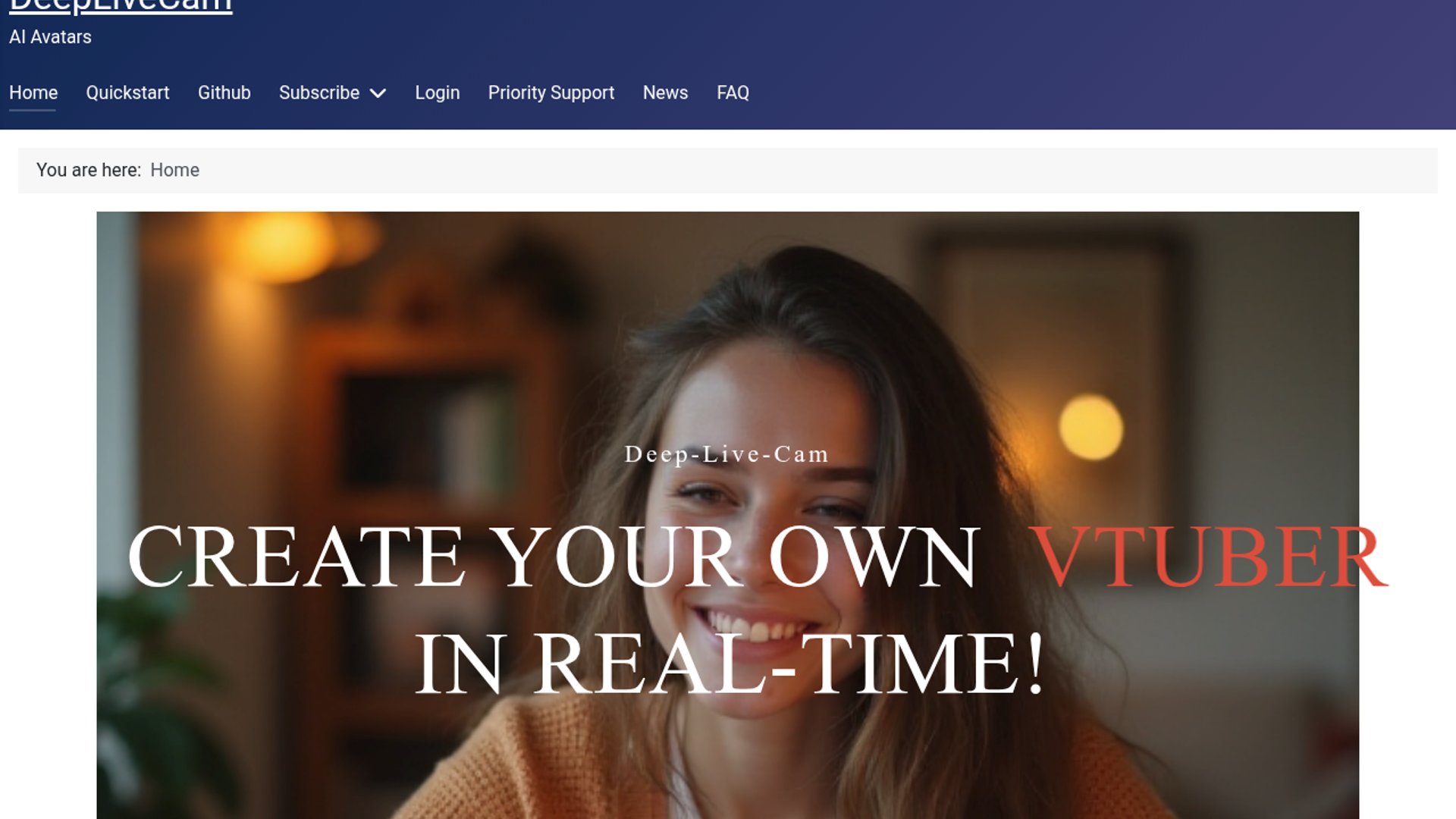Visit the Priority Support page

(551, 93)
